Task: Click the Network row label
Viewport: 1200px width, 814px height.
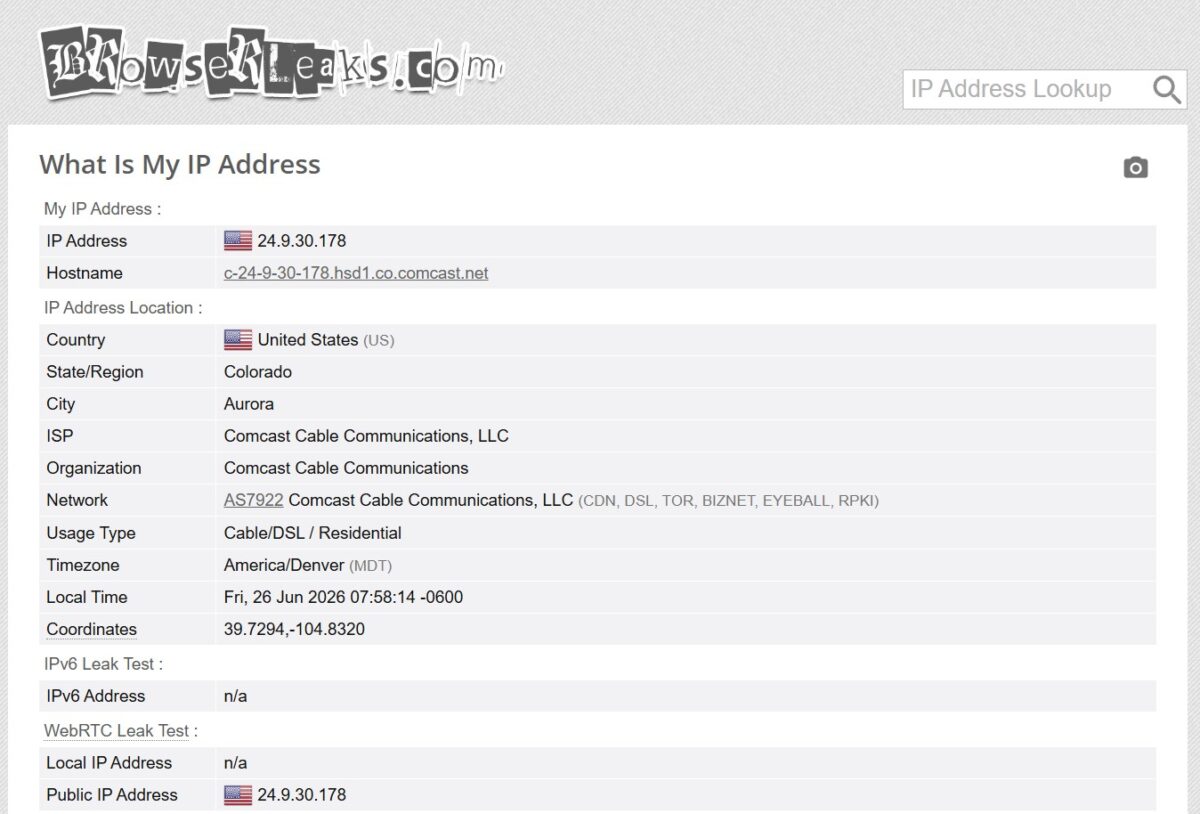Action: pos(77,500)
